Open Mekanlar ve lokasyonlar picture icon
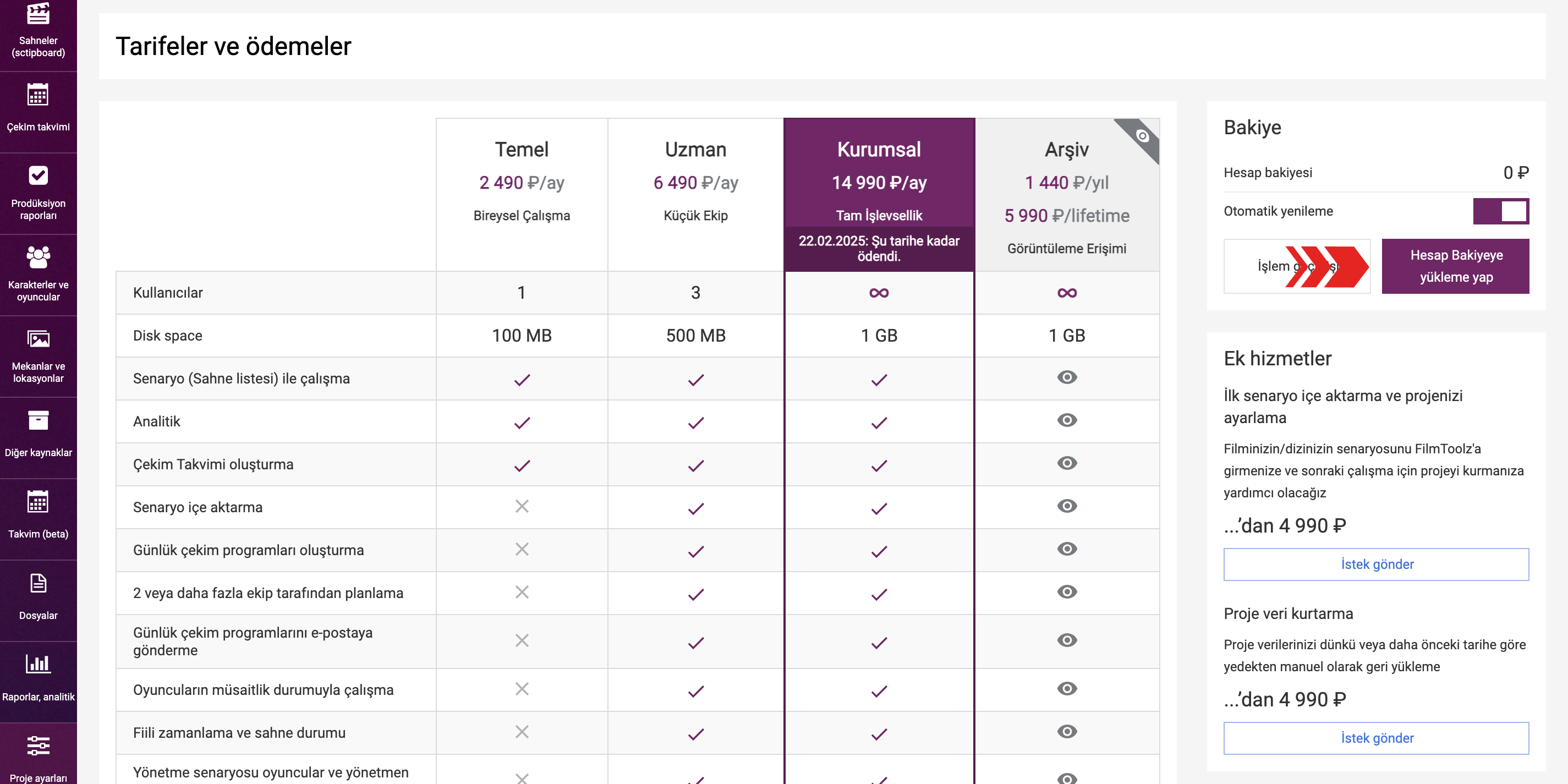 [x=38, y=338]
